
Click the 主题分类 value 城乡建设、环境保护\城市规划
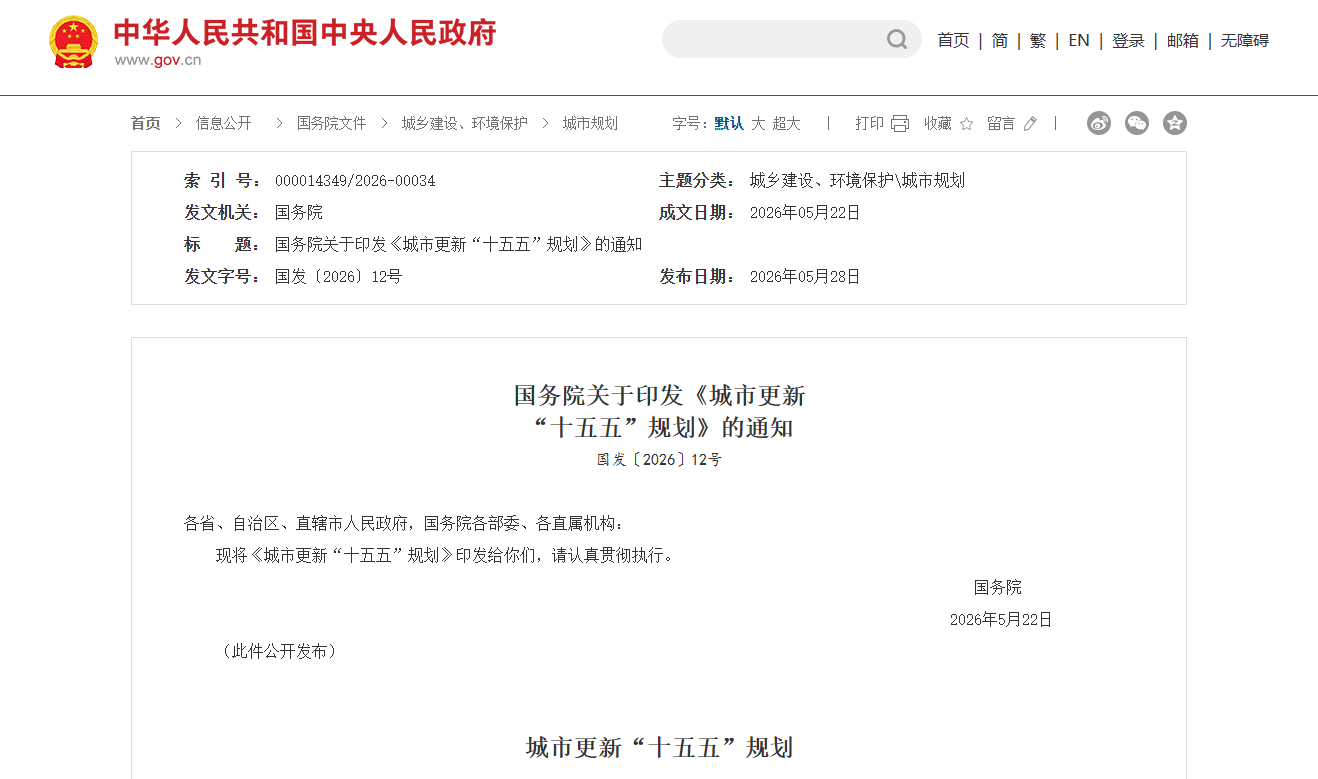(857, 181)
